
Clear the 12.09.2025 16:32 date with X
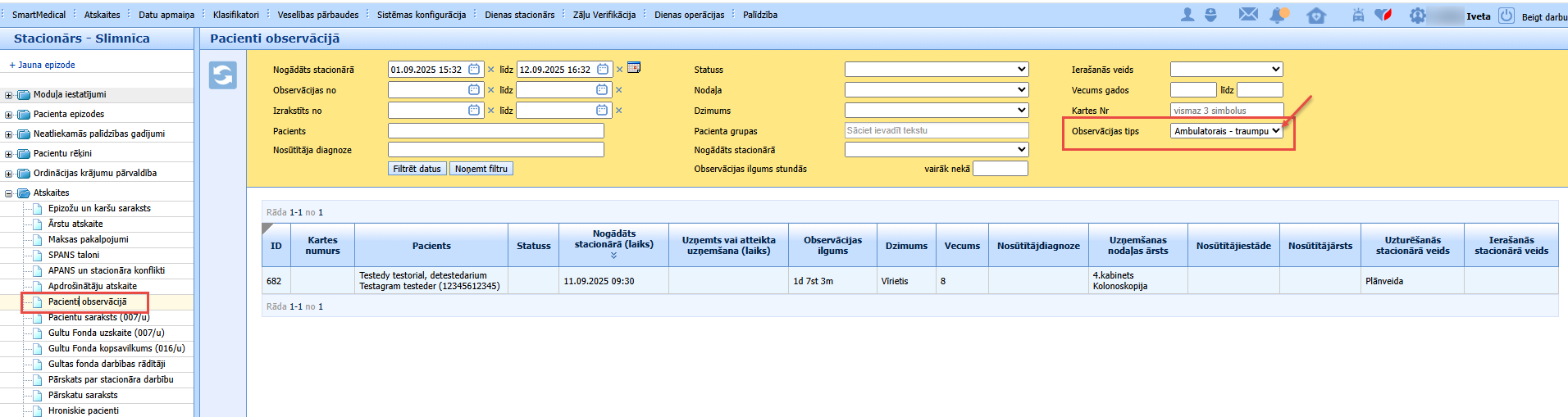coord(620,70)
